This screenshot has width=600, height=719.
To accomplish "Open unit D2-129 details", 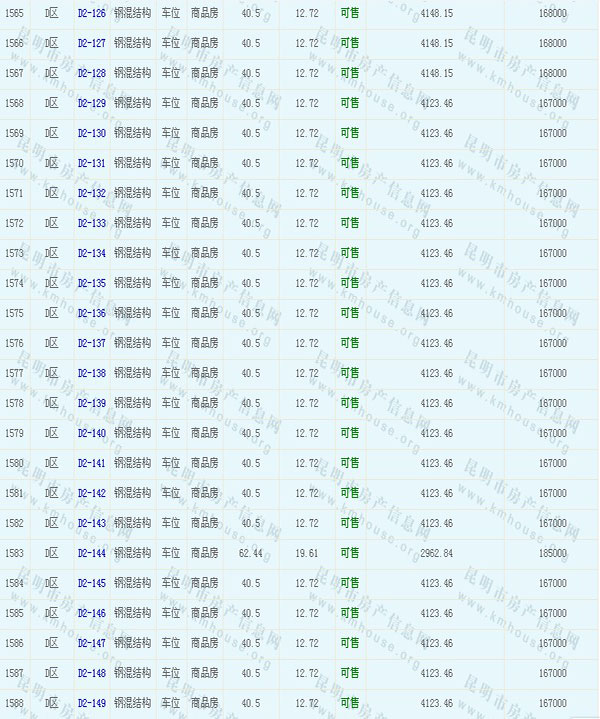I will (91, 104).
